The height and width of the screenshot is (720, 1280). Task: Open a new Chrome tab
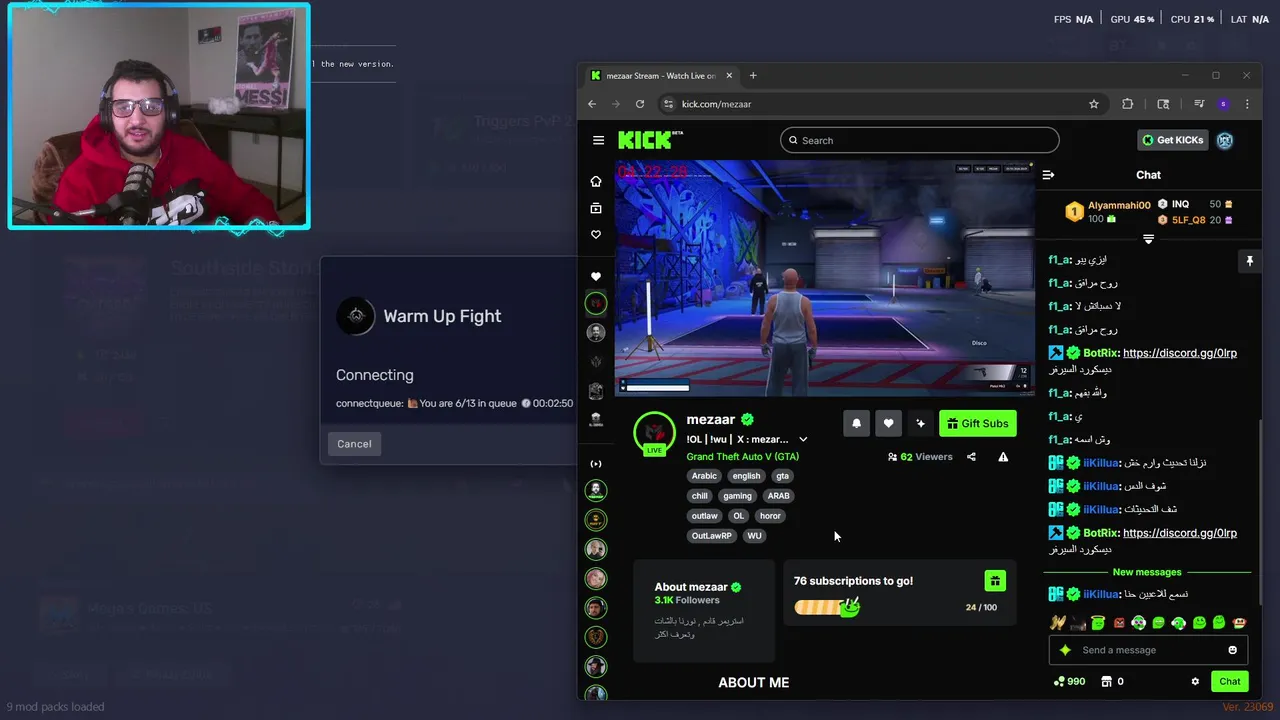click(753, 76)
